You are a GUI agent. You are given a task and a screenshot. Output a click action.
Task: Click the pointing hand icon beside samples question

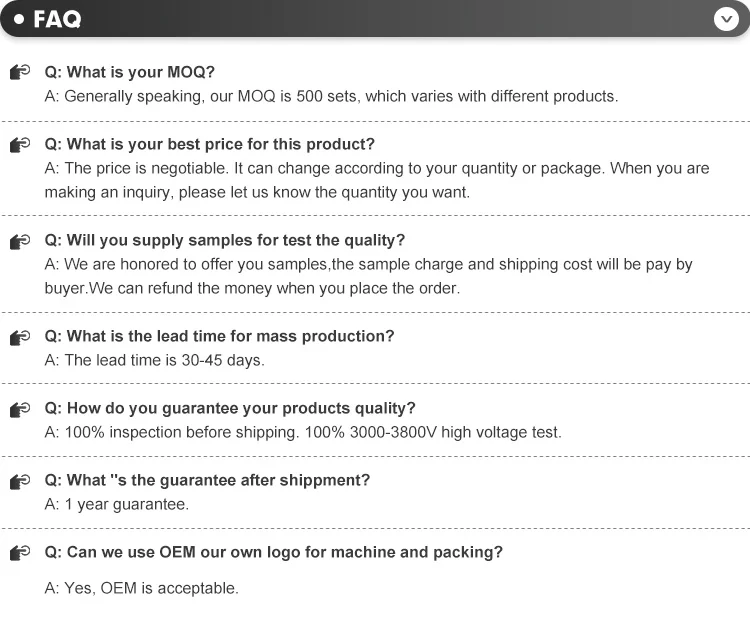(20, 241)
